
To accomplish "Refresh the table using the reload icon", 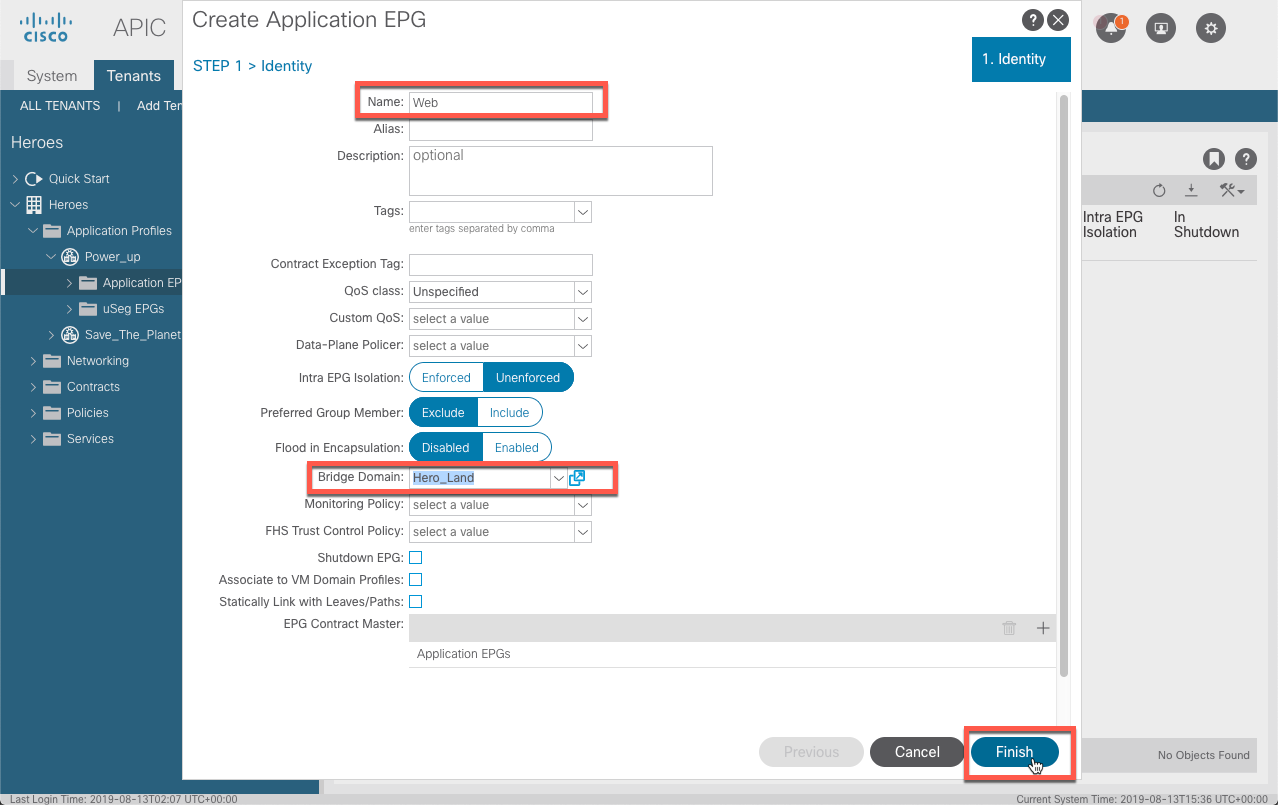I will click(x=1158, y=190).
